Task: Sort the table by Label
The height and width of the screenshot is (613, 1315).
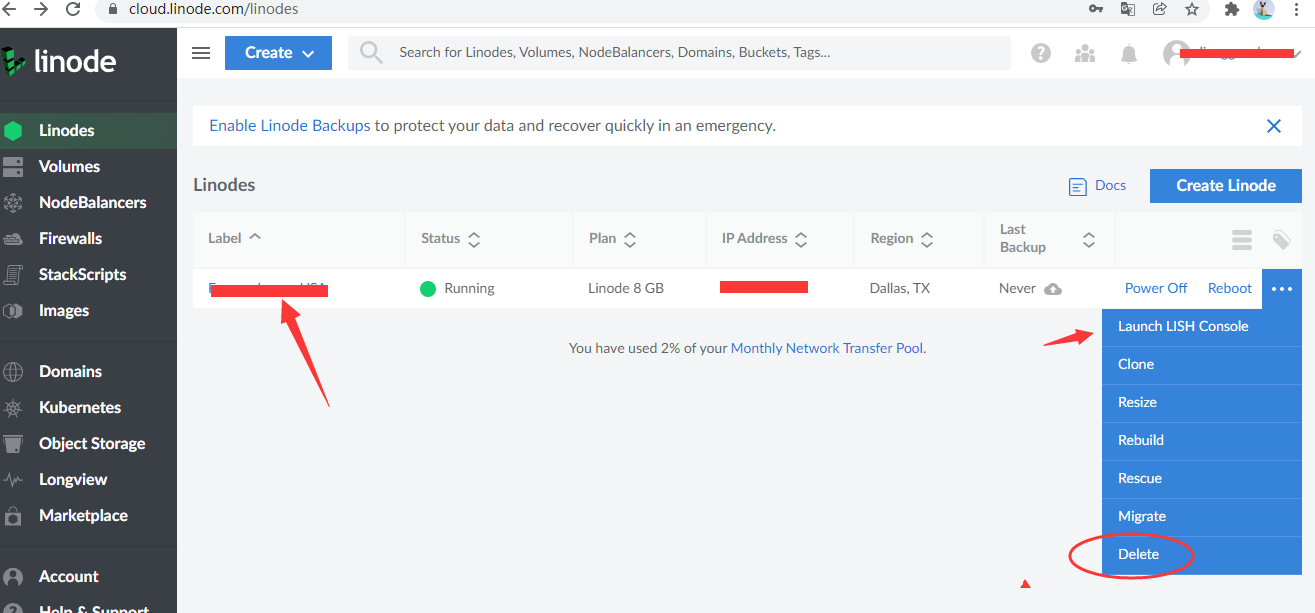Action: click(235, 238)
